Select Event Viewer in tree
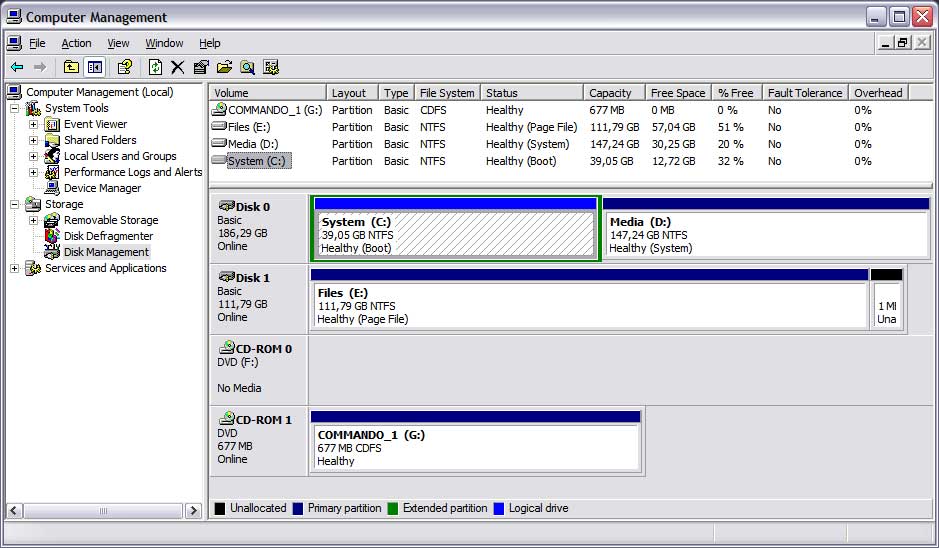The height and width of the screenshot is (548, 939). click(95, 124)
